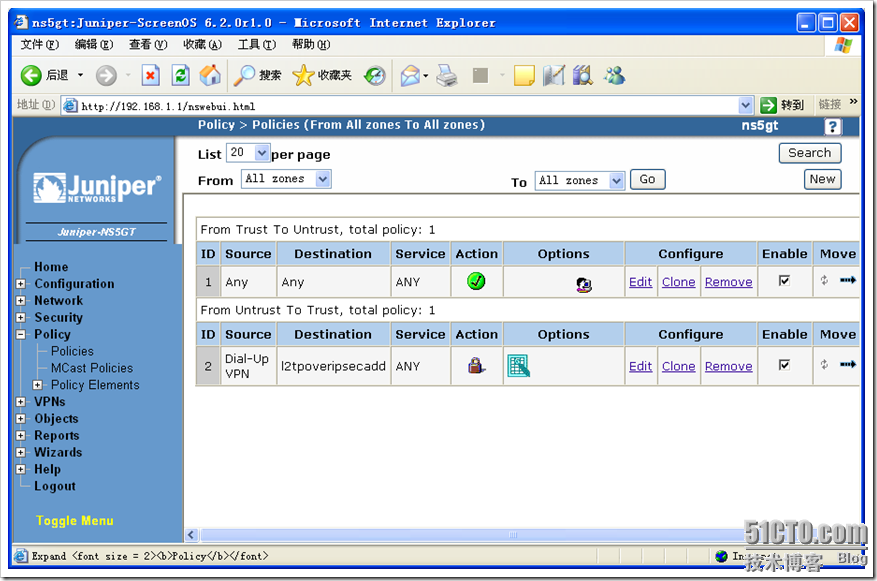Screen dimensions: 877x581
Task: Click the Toggle Menu link
Action: pyautogui.click(x=74, y=521)
